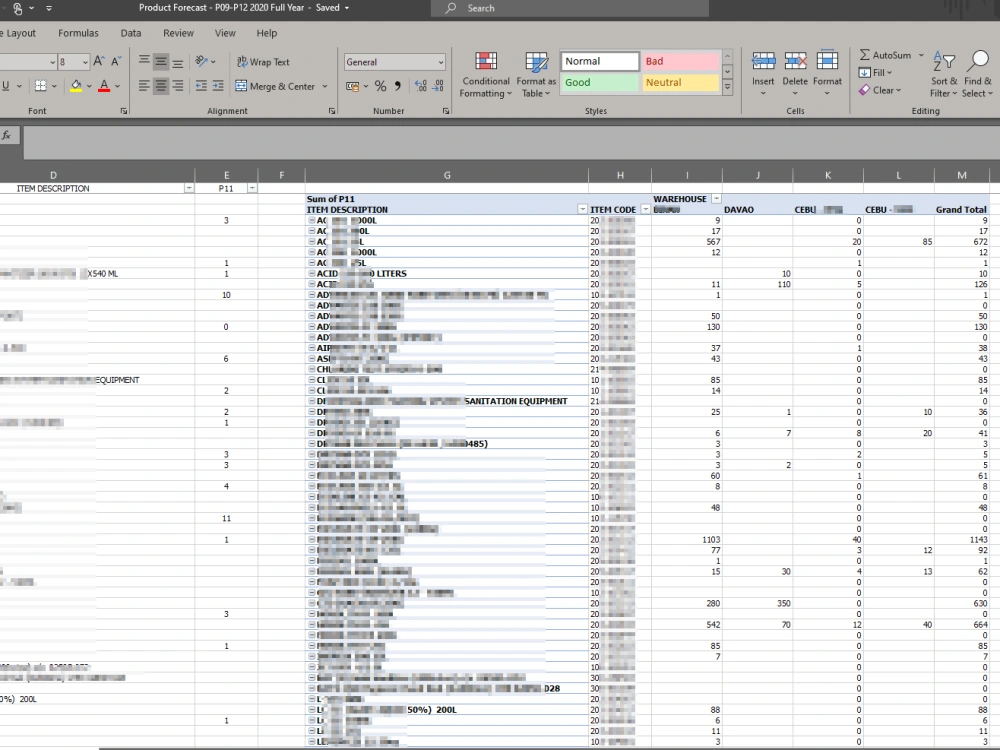Screen dimensions: 1000x750
Task: Open Merge & Center dropdown arrow
Action: coord(325,86)
